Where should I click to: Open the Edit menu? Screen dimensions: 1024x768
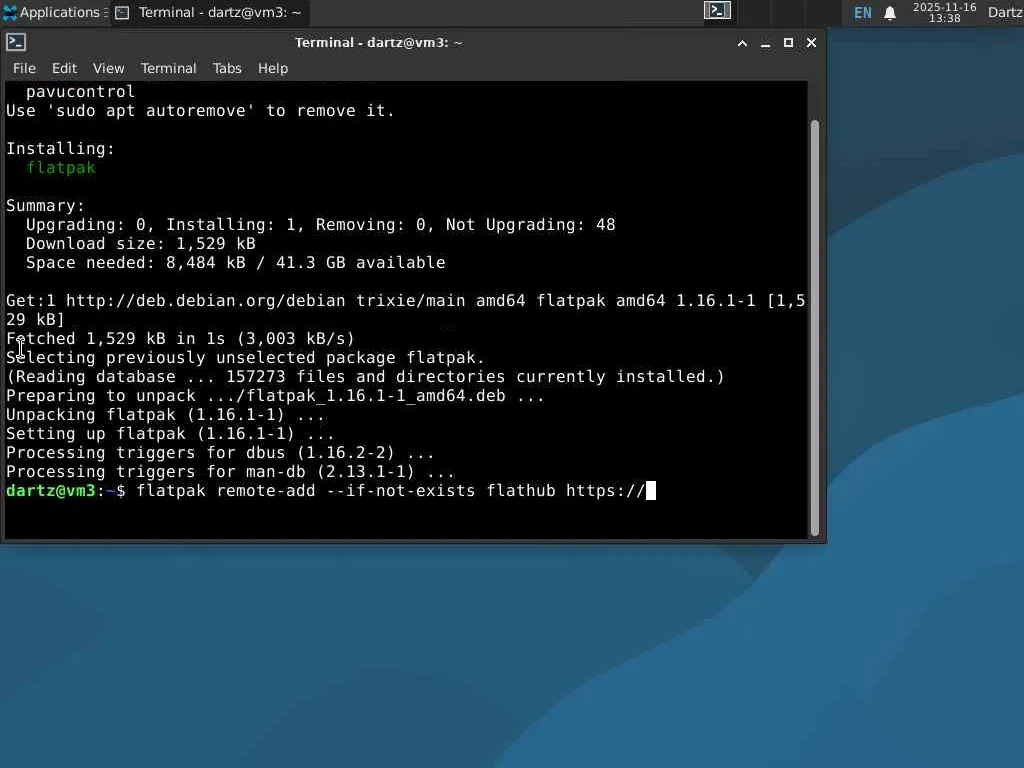(x=65, y=68)
